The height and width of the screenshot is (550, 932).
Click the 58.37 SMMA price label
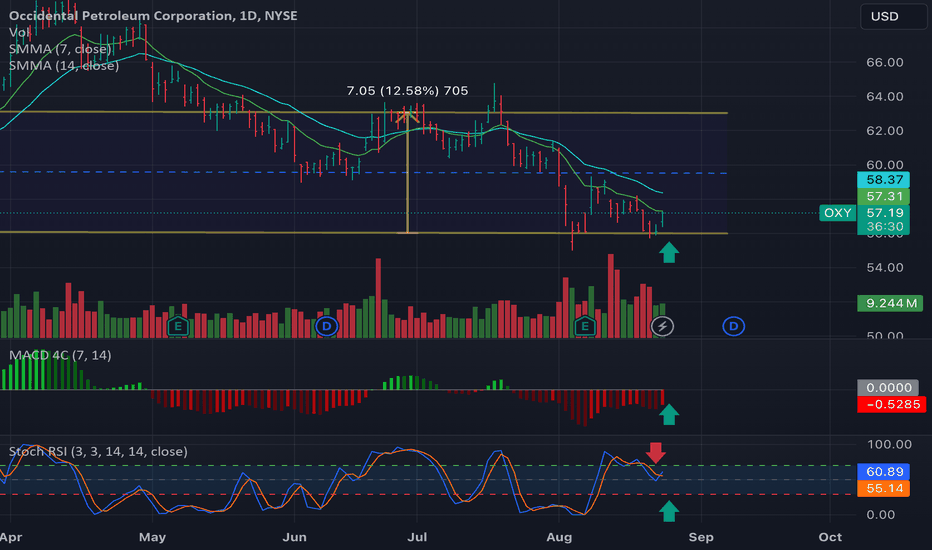(884, 179)
